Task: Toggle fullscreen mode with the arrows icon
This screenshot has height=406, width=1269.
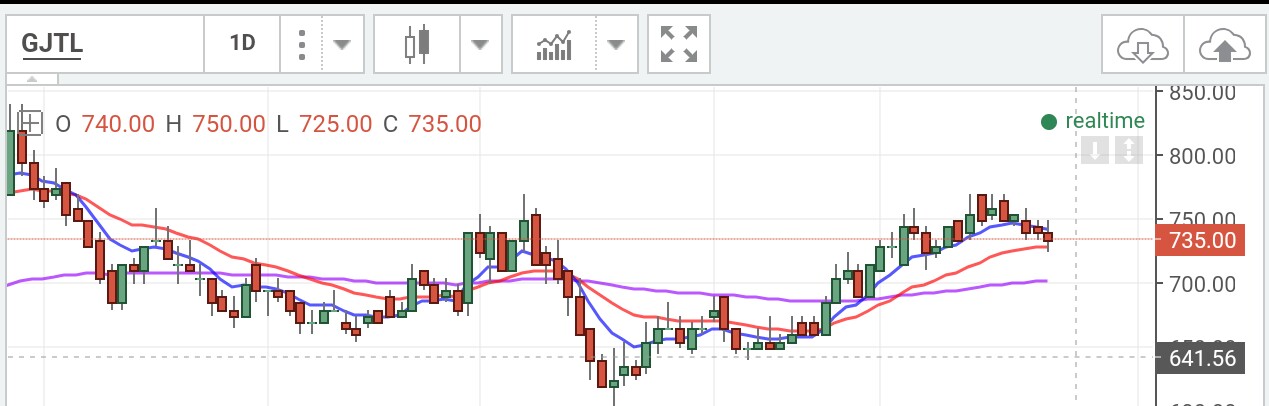Action: pos(679,44)
